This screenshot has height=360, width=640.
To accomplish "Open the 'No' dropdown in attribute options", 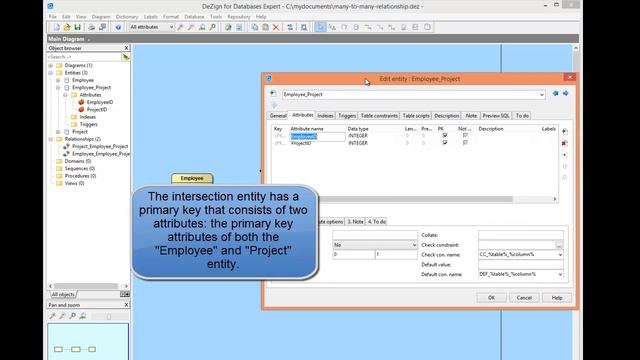I will click(x=414, y=245).
